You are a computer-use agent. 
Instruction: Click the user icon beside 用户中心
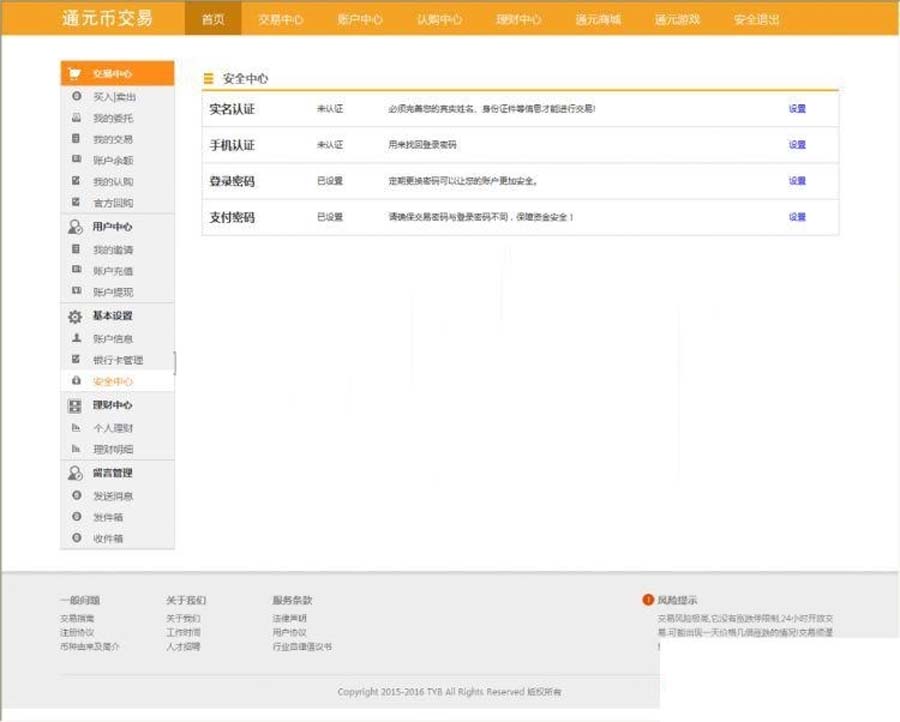(x=75, y=227)
